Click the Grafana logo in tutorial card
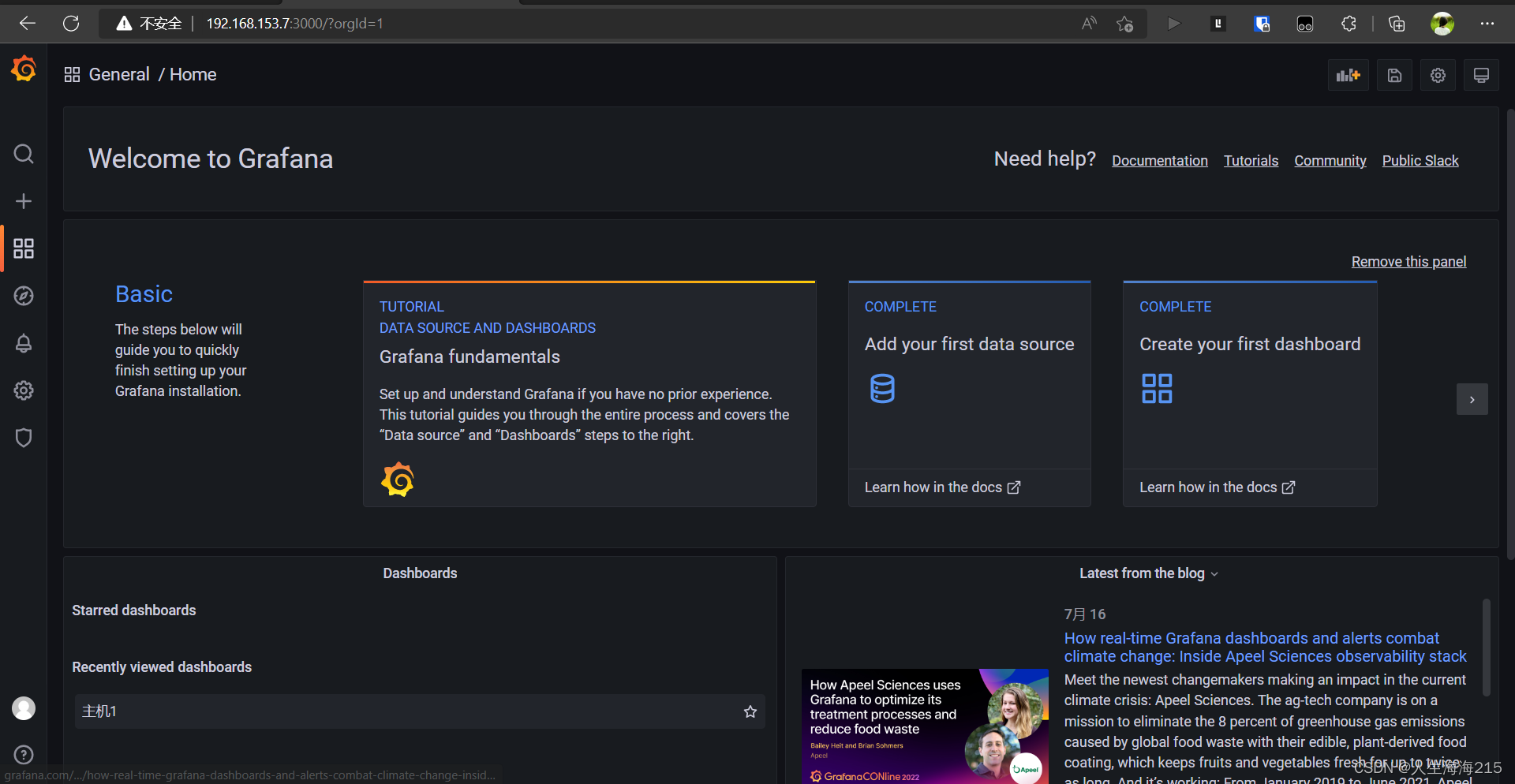1515x784 pixels. [398, 480]
